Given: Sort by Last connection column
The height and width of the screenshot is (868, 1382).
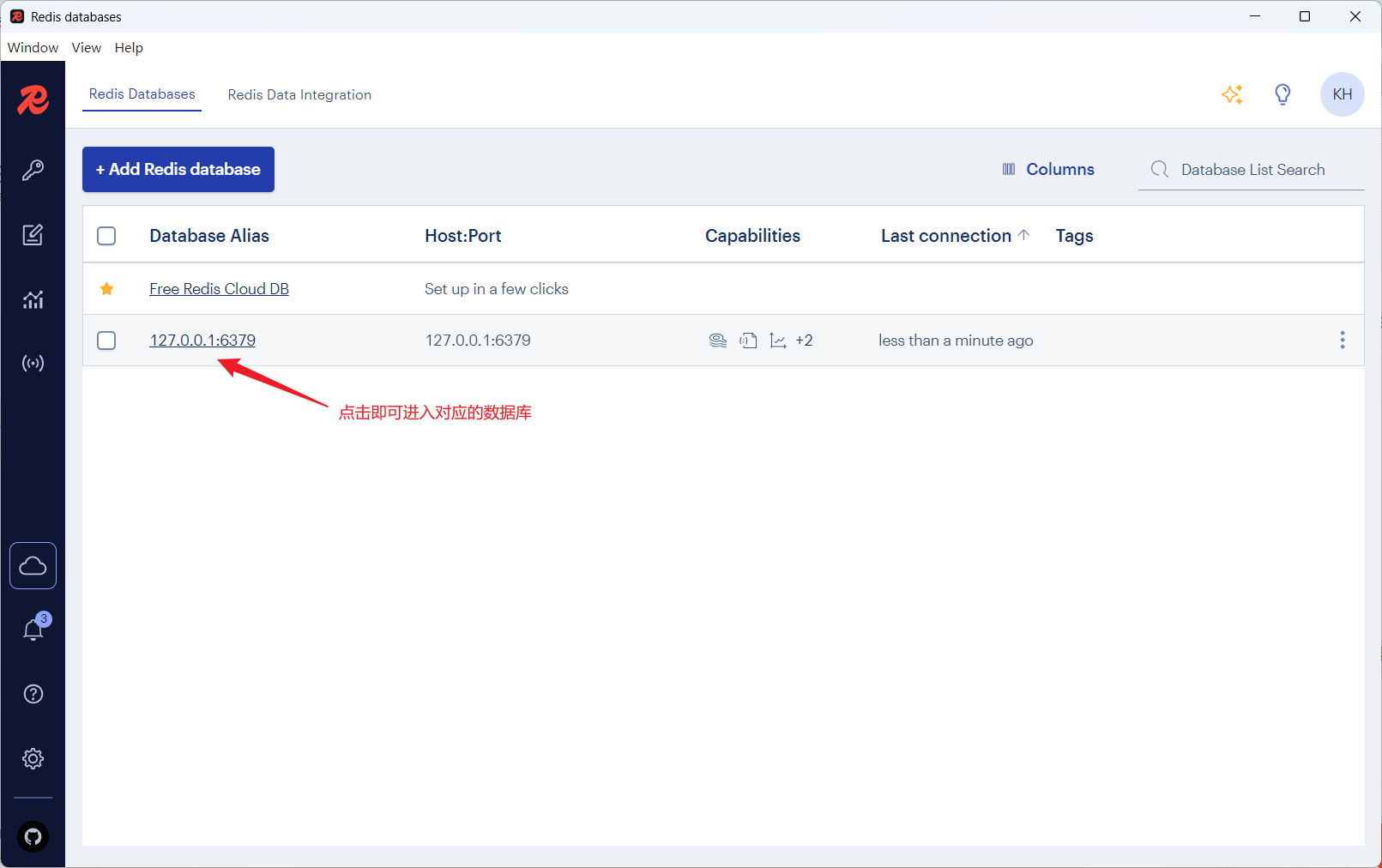Looking at the screenshot, I should point(955,236).
